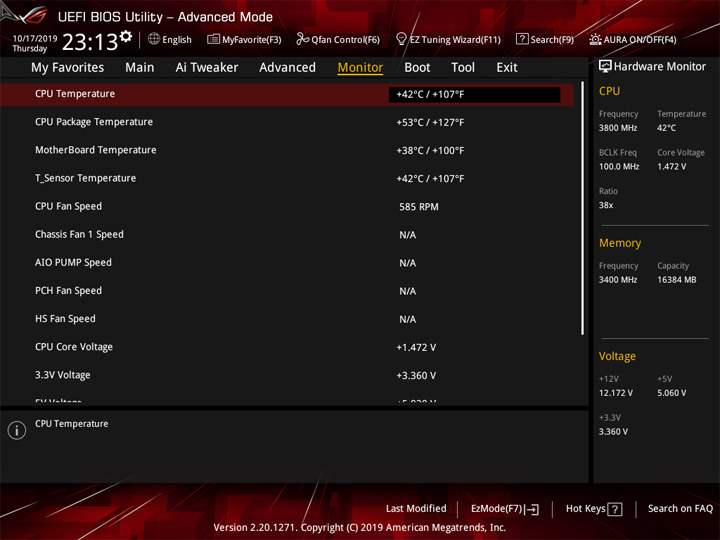Click the 100.0 MHz BCLK value
The image size is (720, 540).
coord(619,167)
